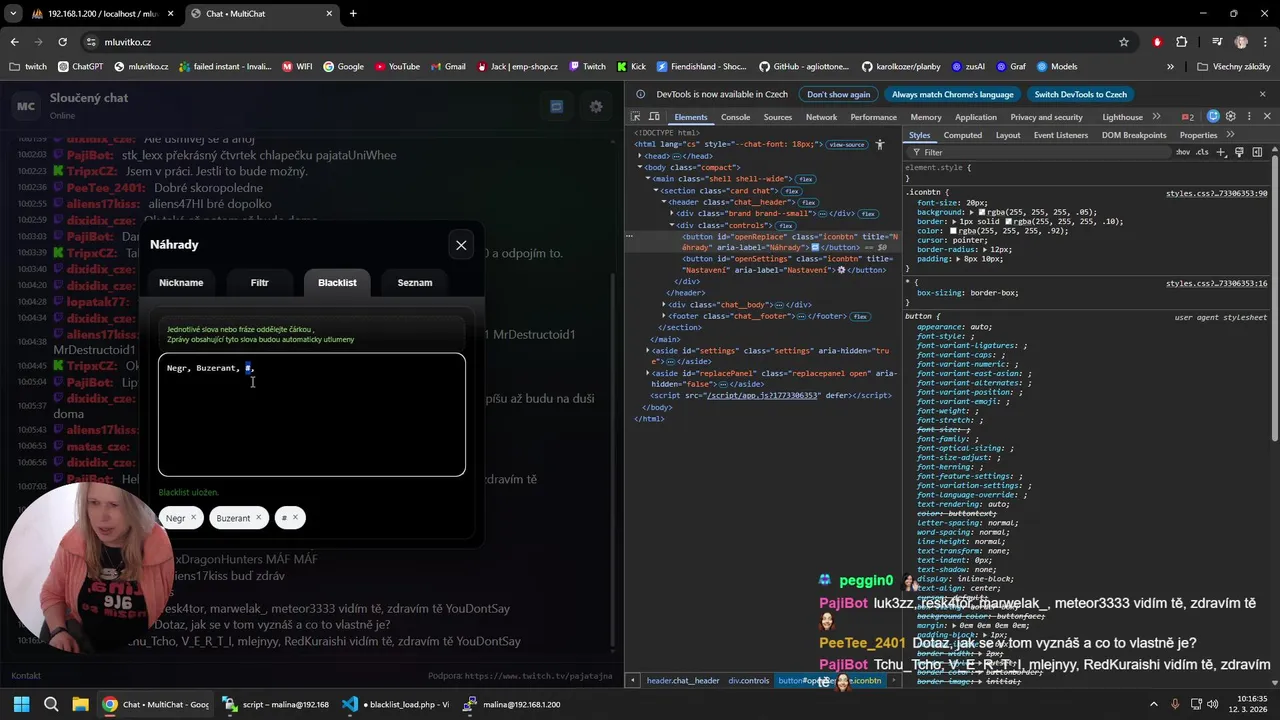This screenshot has width=1280, height=720.
Task: Dismiss the DevTools language infobar
Action: tap(1262, 94)
